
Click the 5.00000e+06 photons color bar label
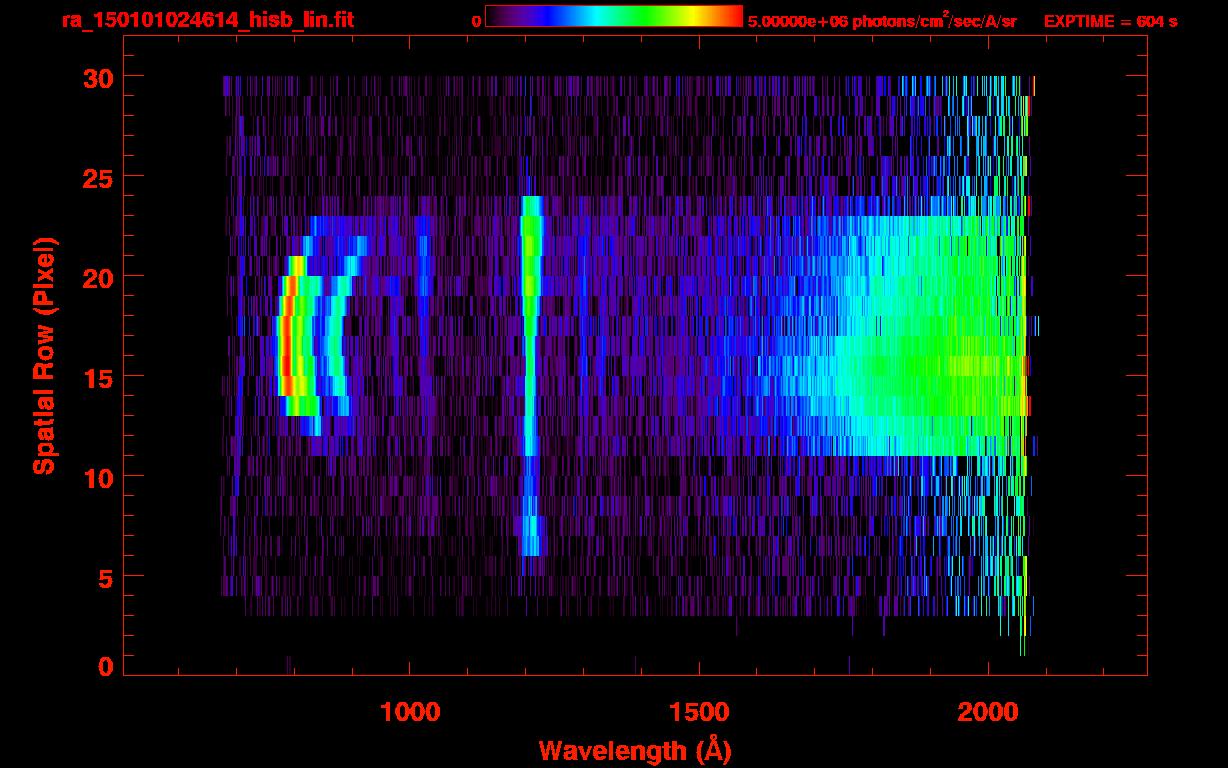pos(881,21)
